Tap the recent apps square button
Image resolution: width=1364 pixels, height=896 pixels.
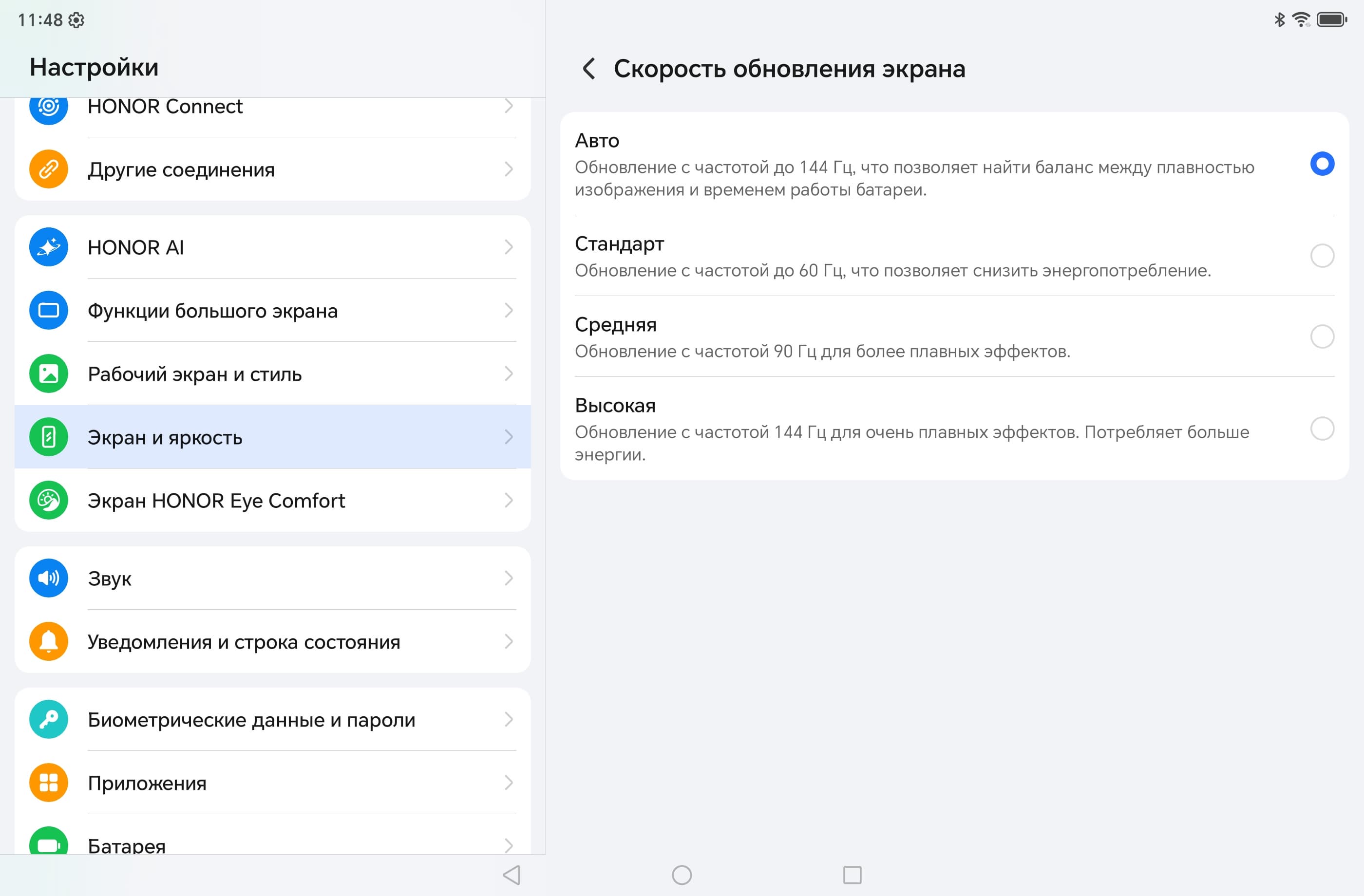tap(852, 875)
